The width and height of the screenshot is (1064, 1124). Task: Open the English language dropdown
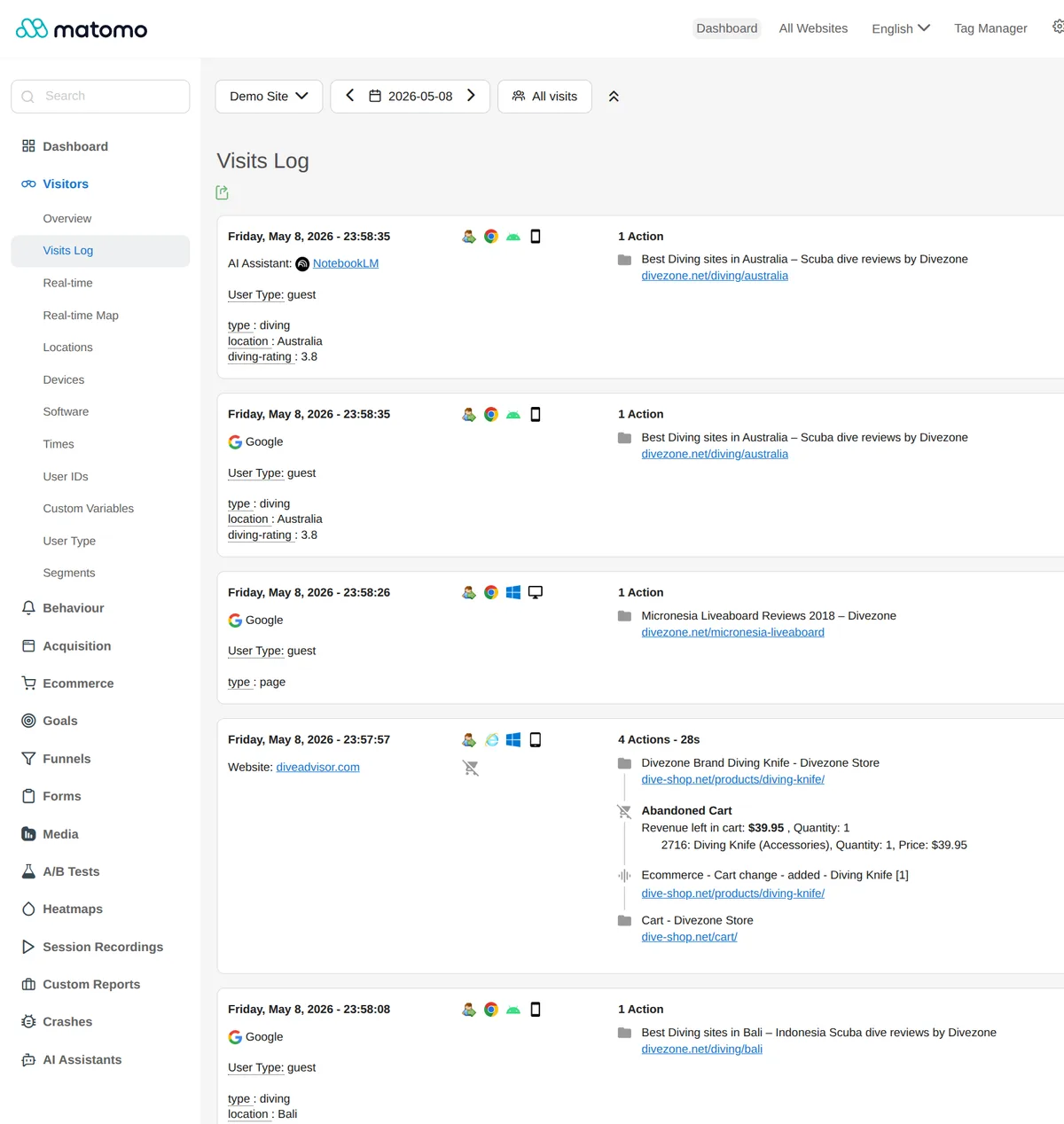tap(901, 28)
